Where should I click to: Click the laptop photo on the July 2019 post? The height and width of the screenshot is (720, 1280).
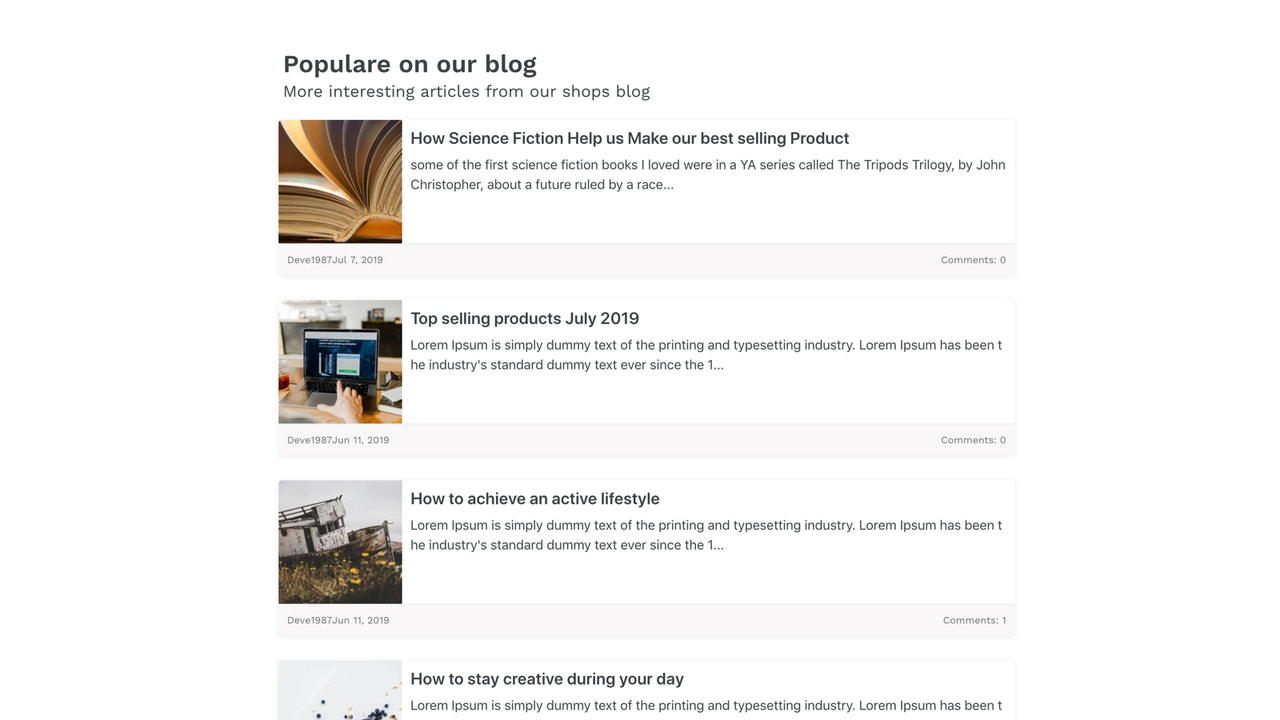(x=340, y=361)
